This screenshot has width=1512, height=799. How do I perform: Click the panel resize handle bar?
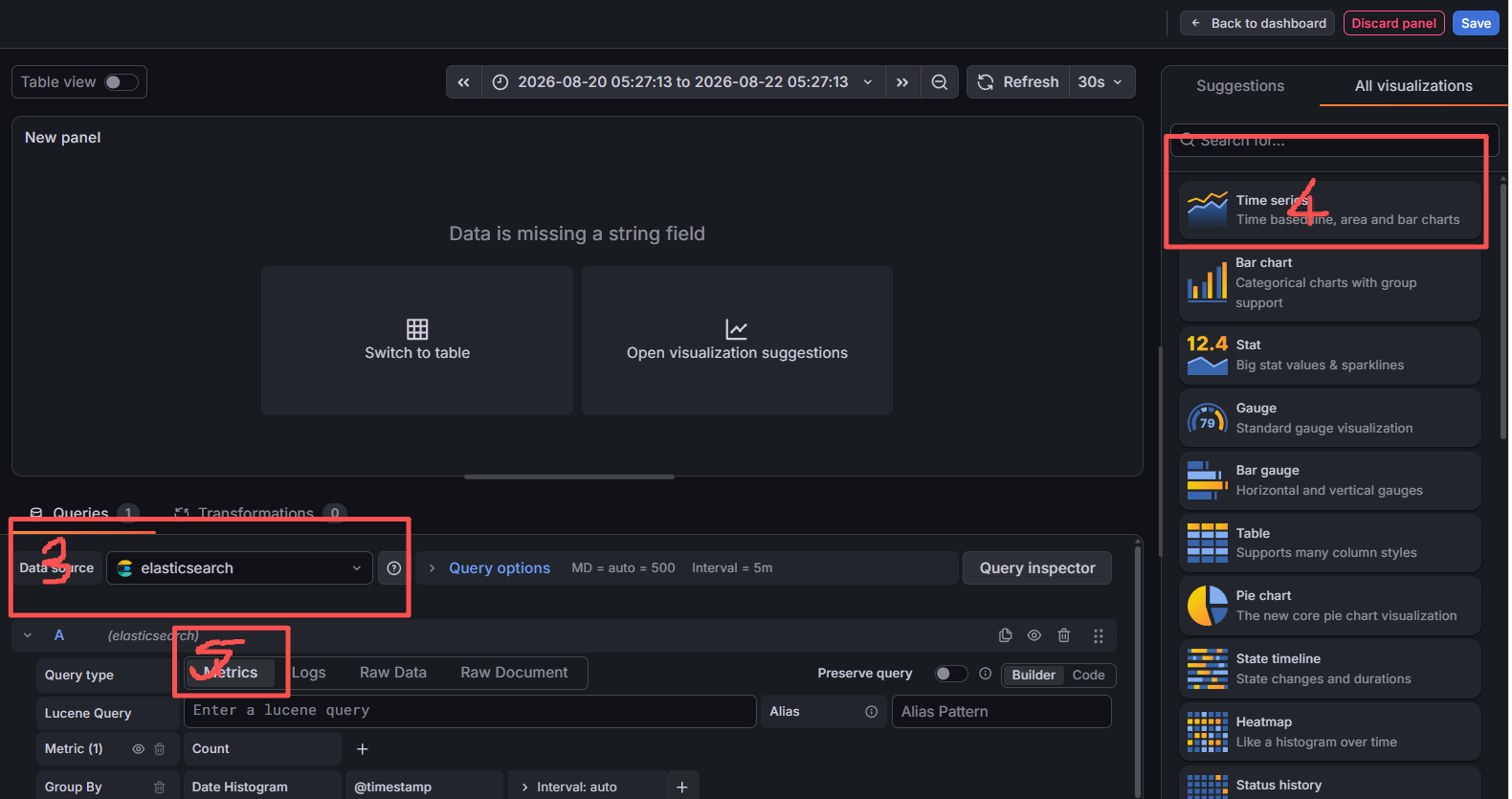[x=569, y=477]
